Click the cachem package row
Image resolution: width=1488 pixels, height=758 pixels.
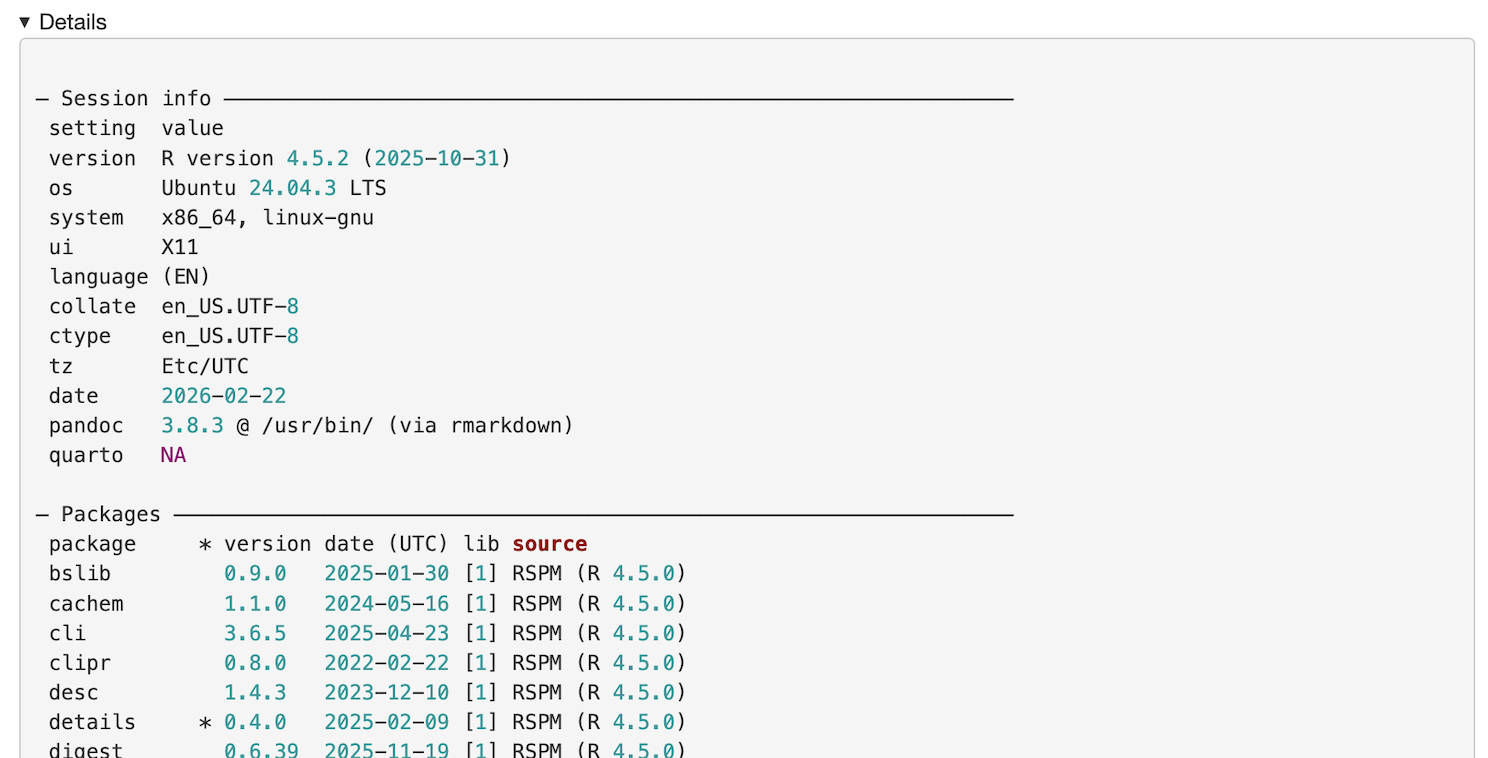click(86, 603)
